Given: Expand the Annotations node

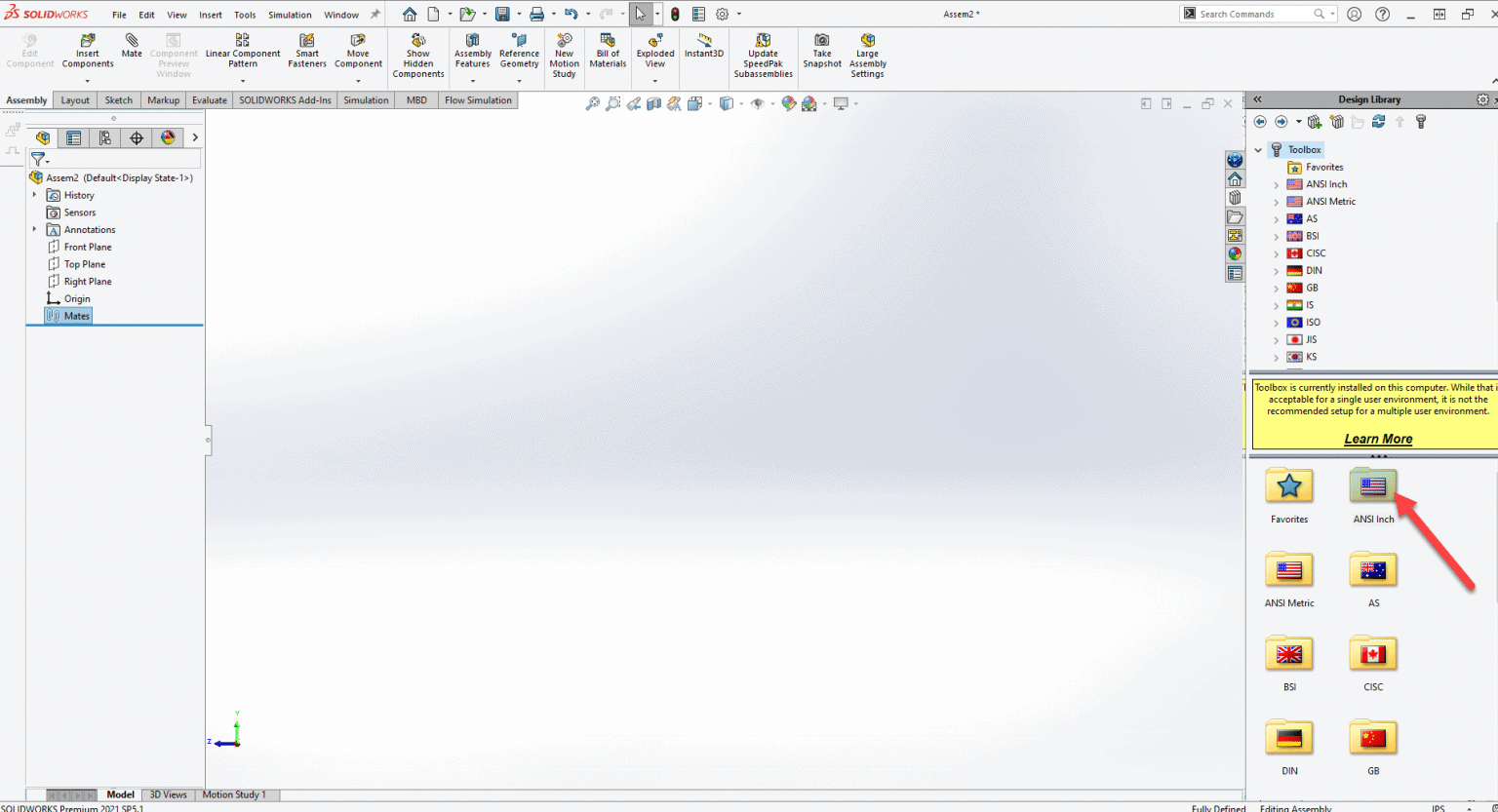Looking at the screenshot, I should click(x=34, y=230).
